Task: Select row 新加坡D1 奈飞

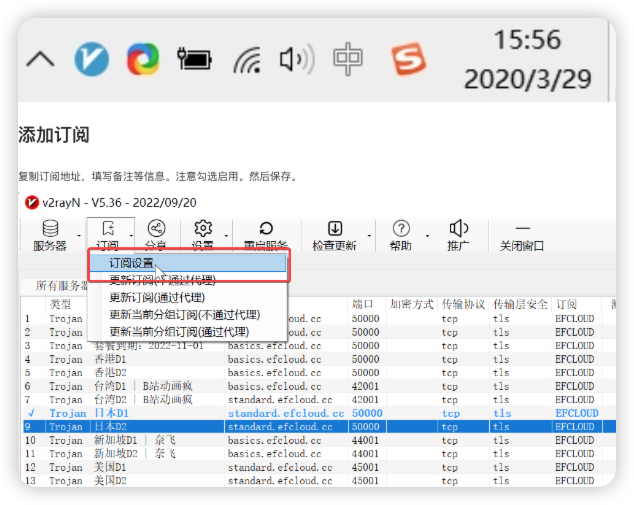Action: click(x=319, y=440)
